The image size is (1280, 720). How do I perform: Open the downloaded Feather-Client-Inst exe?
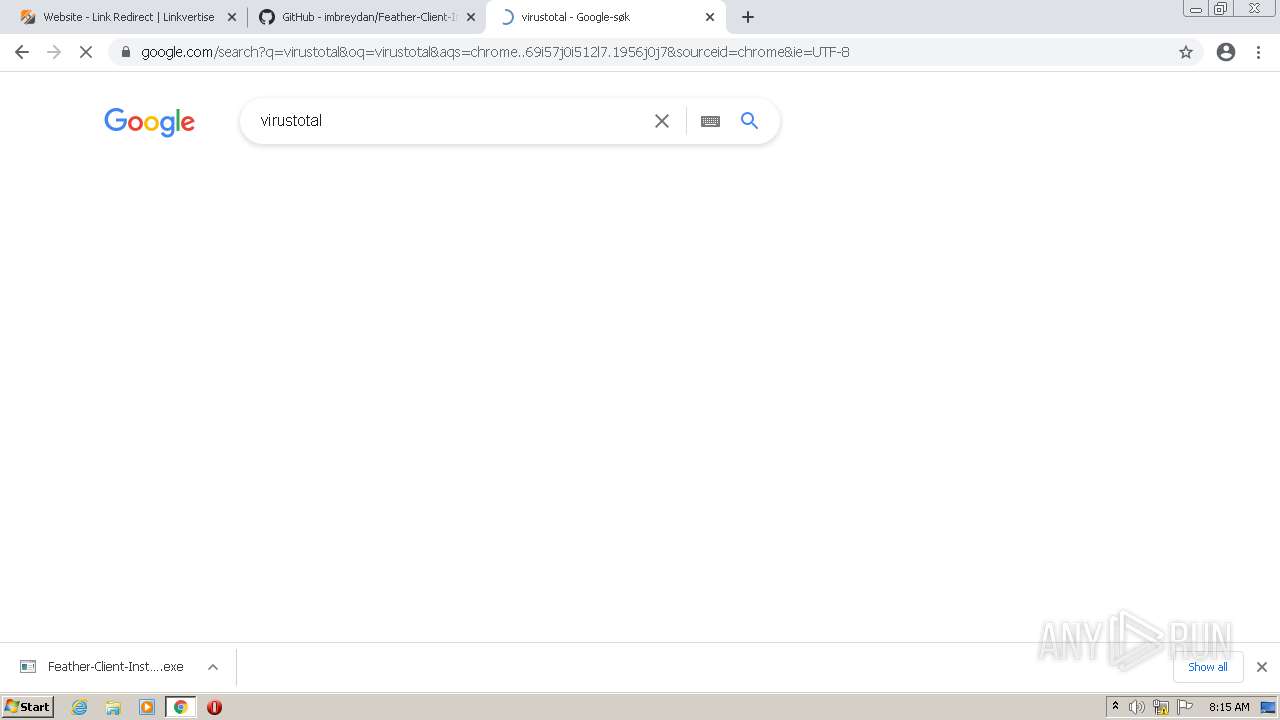click(103, 667)
